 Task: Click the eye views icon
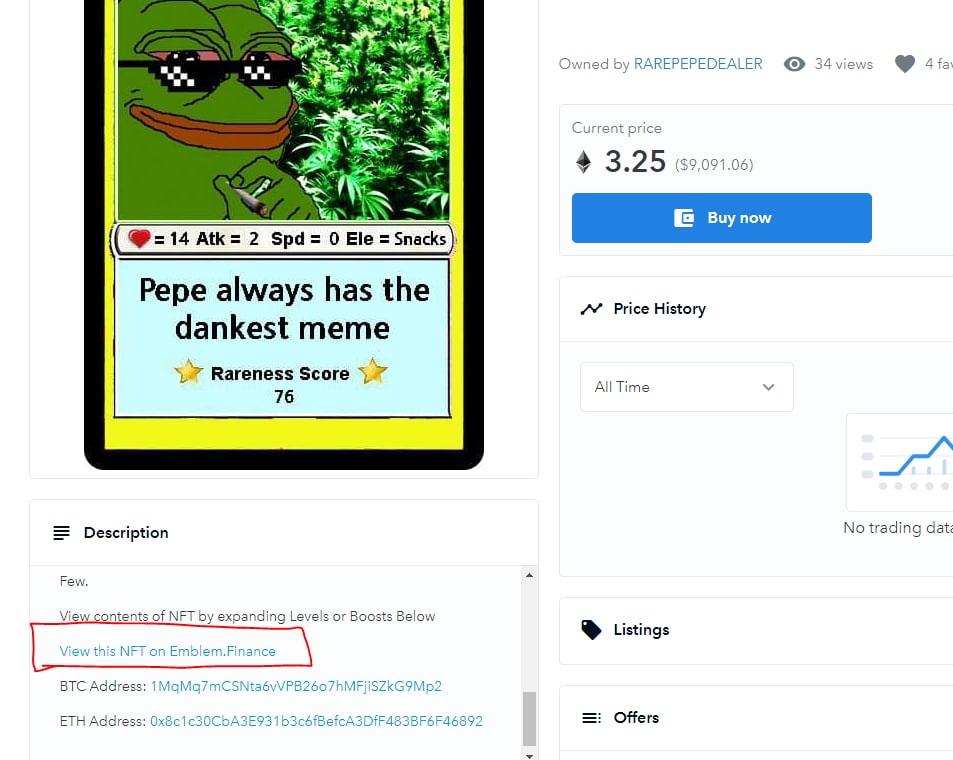point(794,64)
